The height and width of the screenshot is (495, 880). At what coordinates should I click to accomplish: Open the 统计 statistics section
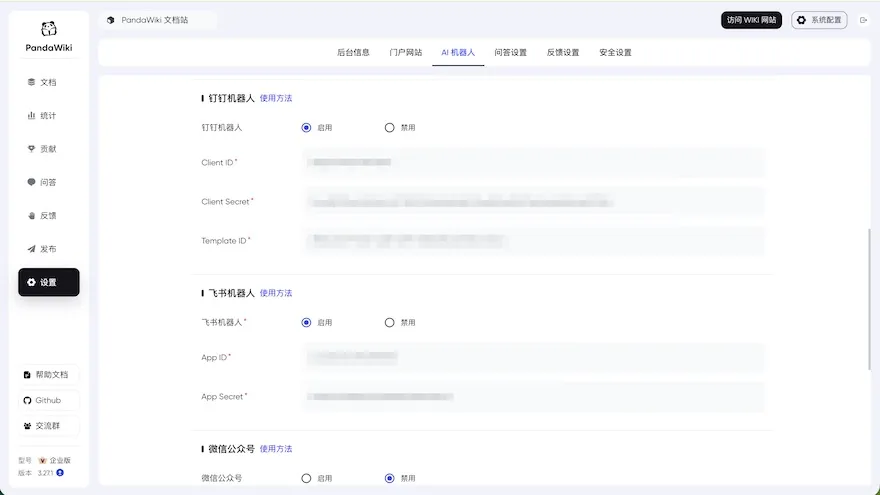pyautogui.click(x=49, y=116)
